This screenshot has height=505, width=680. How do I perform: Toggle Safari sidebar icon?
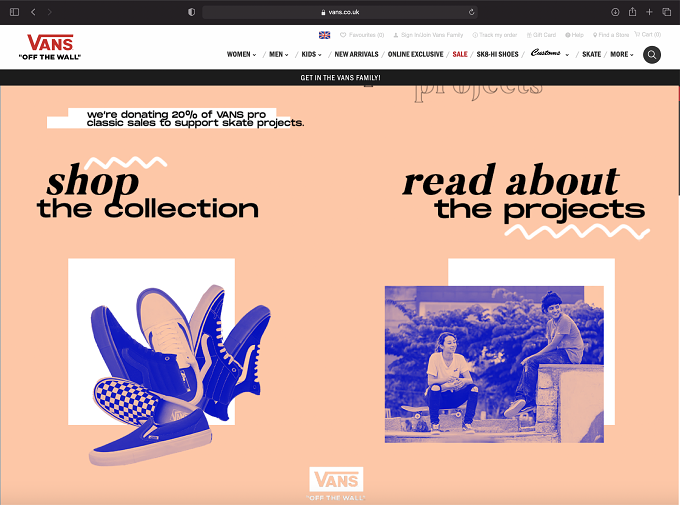[x=14, y=12]
